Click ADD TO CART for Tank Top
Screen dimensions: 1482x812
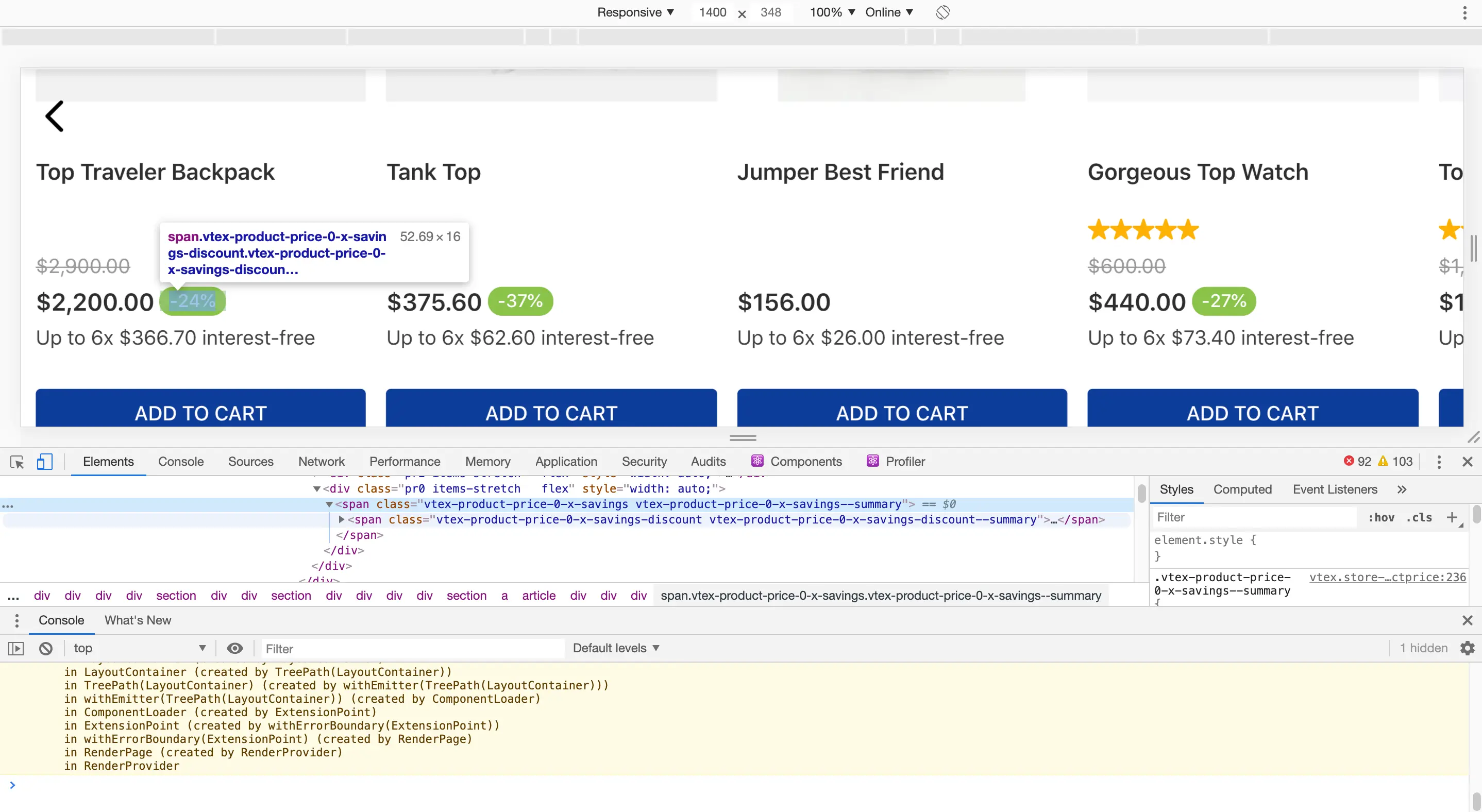550,412
